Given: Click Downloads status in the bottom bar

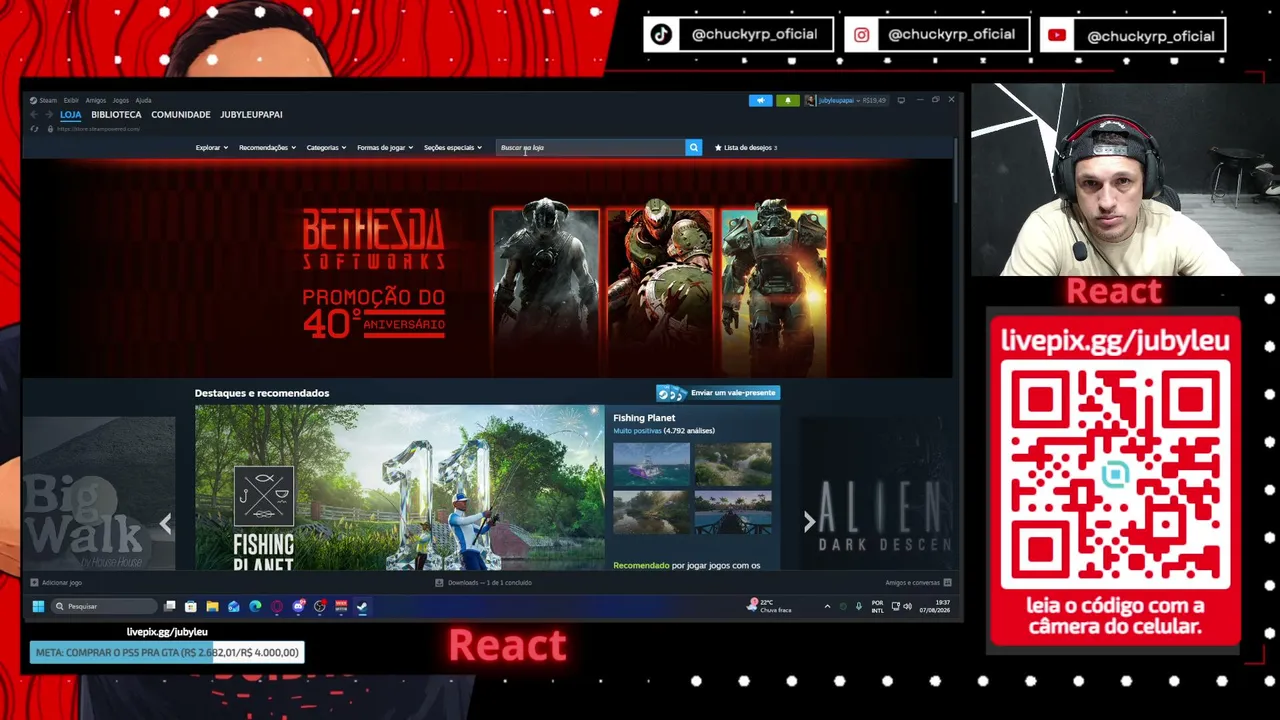Looking at the screenshot, I should (x=484, y=582).
